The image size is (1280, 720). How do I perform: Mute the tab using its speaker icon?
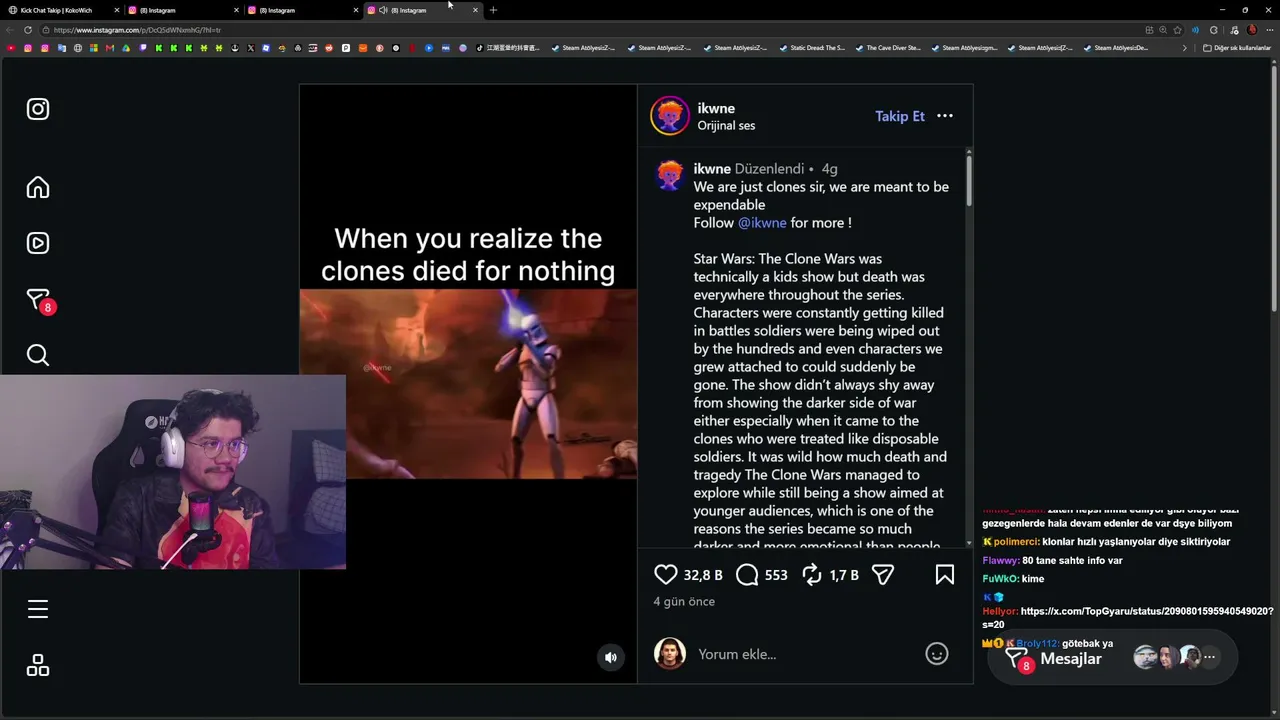pyautogui.click(x=383, y=10)
